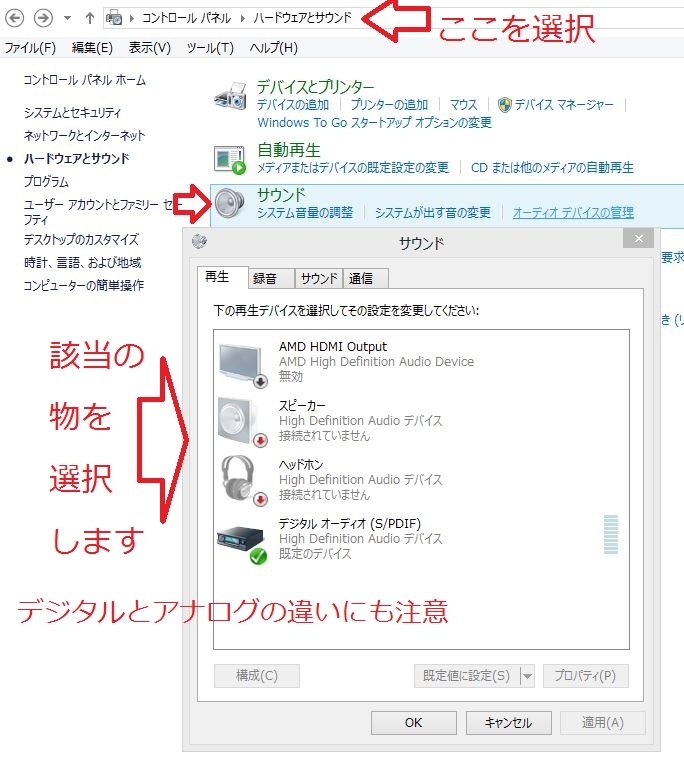Click システムが出す音の変更 link
Image resolution: width=684 pixels, height=758 pixels.
[x=433, y=213]
